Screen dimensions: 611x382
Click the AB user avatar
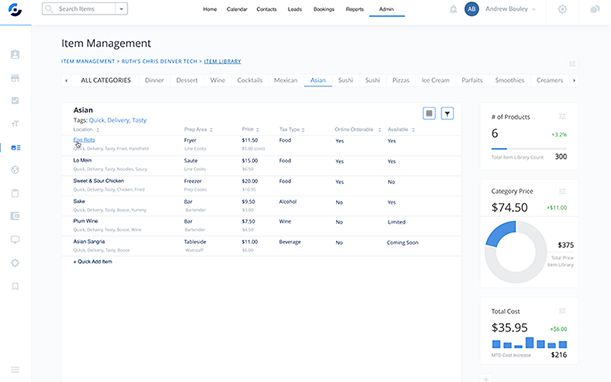tap(471, 9)
